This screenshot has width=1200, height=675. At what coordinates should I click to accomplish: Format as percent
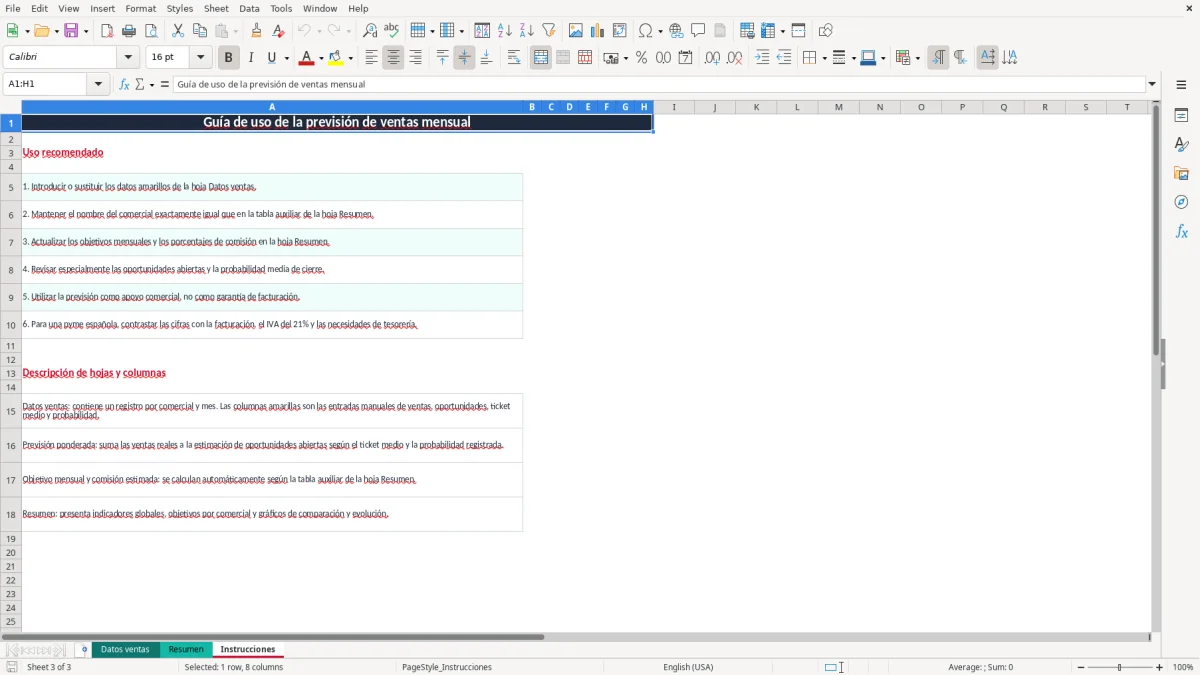[x=641, y=58]
